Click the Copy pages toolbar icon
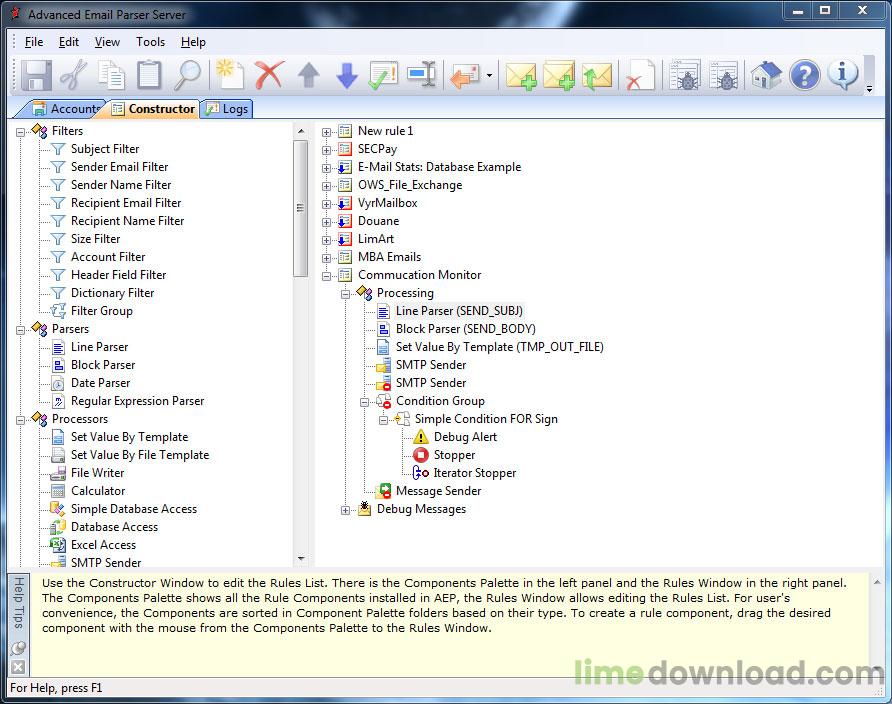892x704 pixels. 112,75
